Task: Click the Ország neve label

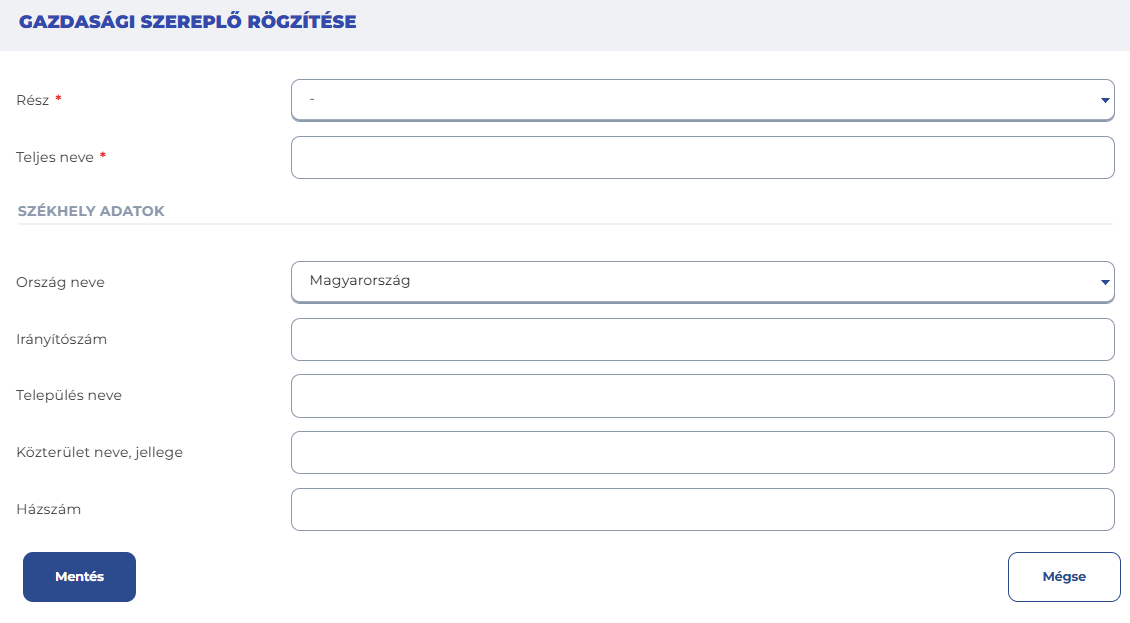Action: click(61, 283)
